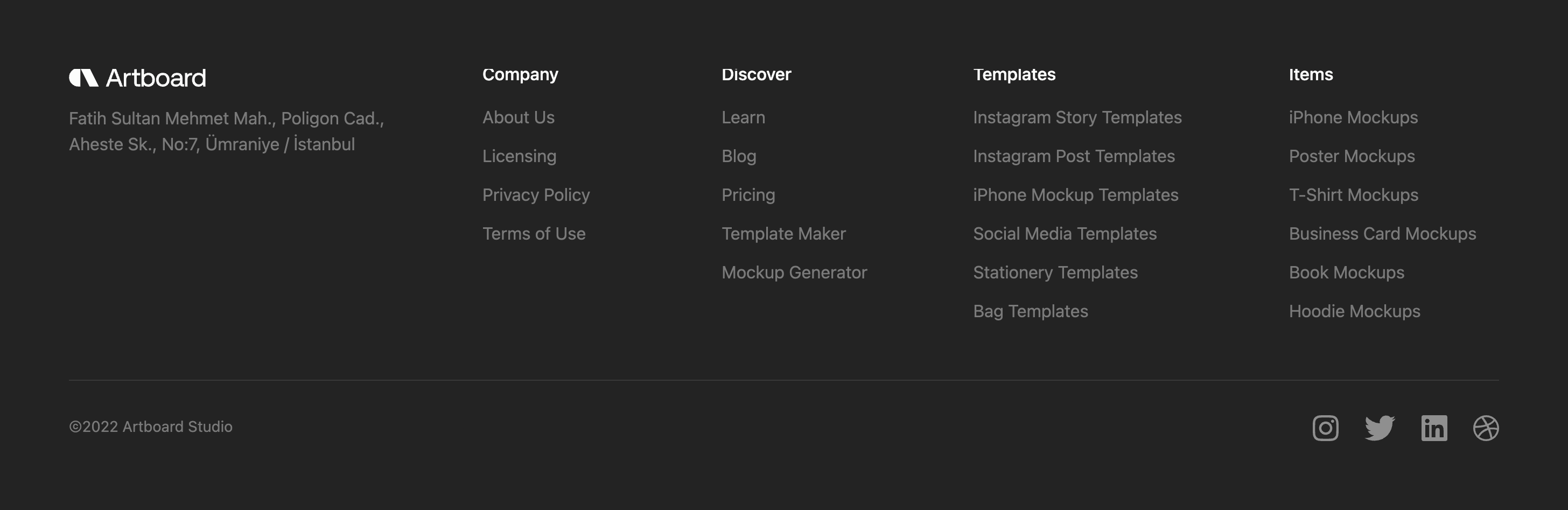
Task: Browse Instagram Story Templates
Action: tap(1077, 117)
